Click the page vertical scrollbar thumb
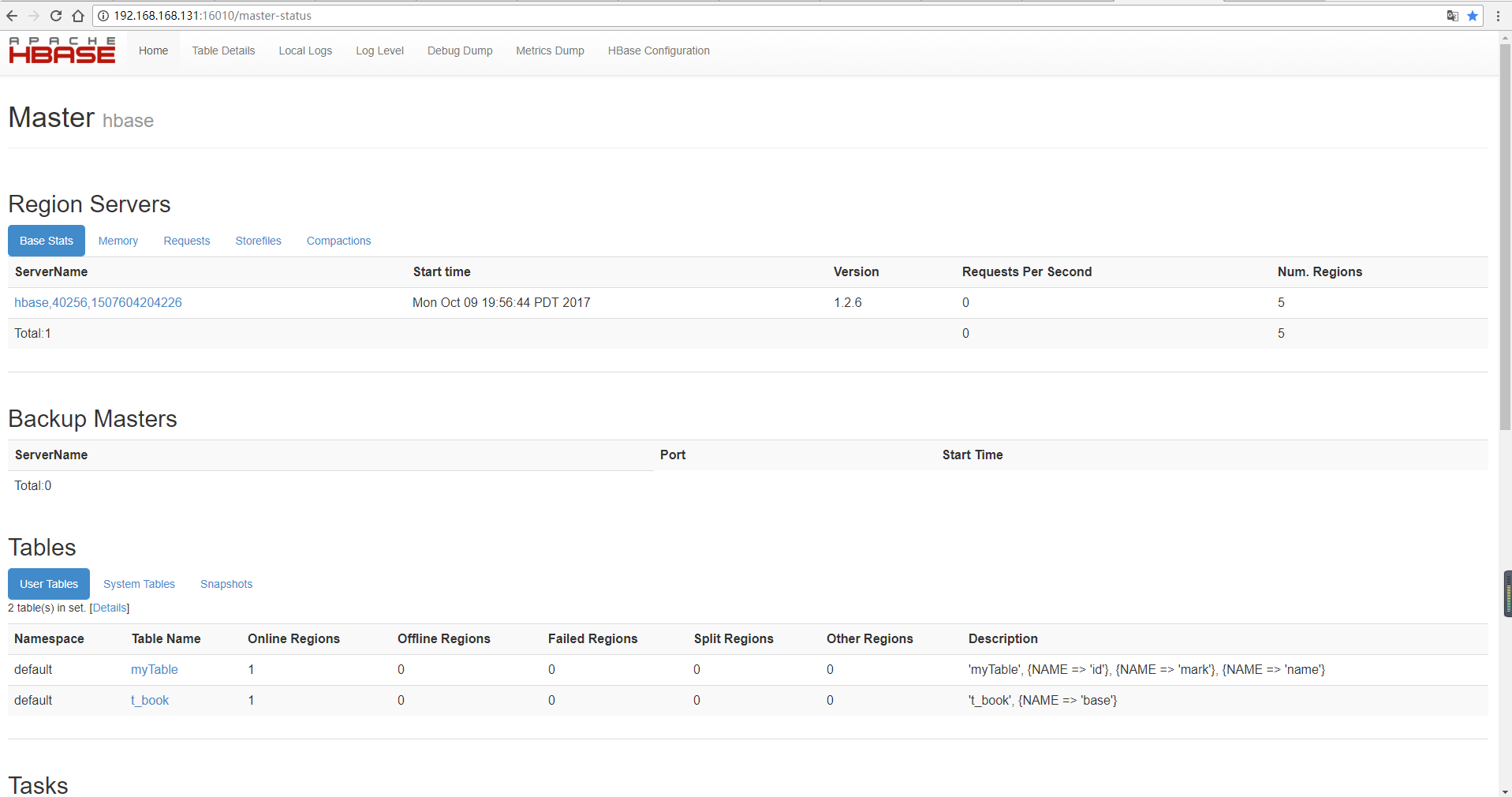This screenshot has height=797, width=1512. pos(1505,237)
